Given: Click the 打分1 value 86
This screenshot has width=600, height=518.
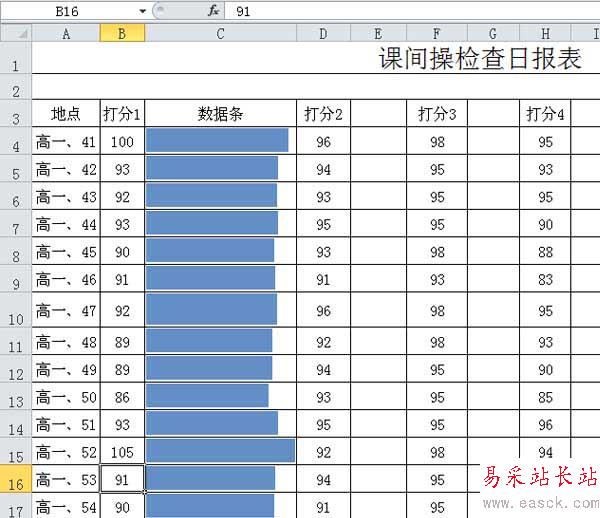Looking at the screenshot, I should [x=122, y=397].
